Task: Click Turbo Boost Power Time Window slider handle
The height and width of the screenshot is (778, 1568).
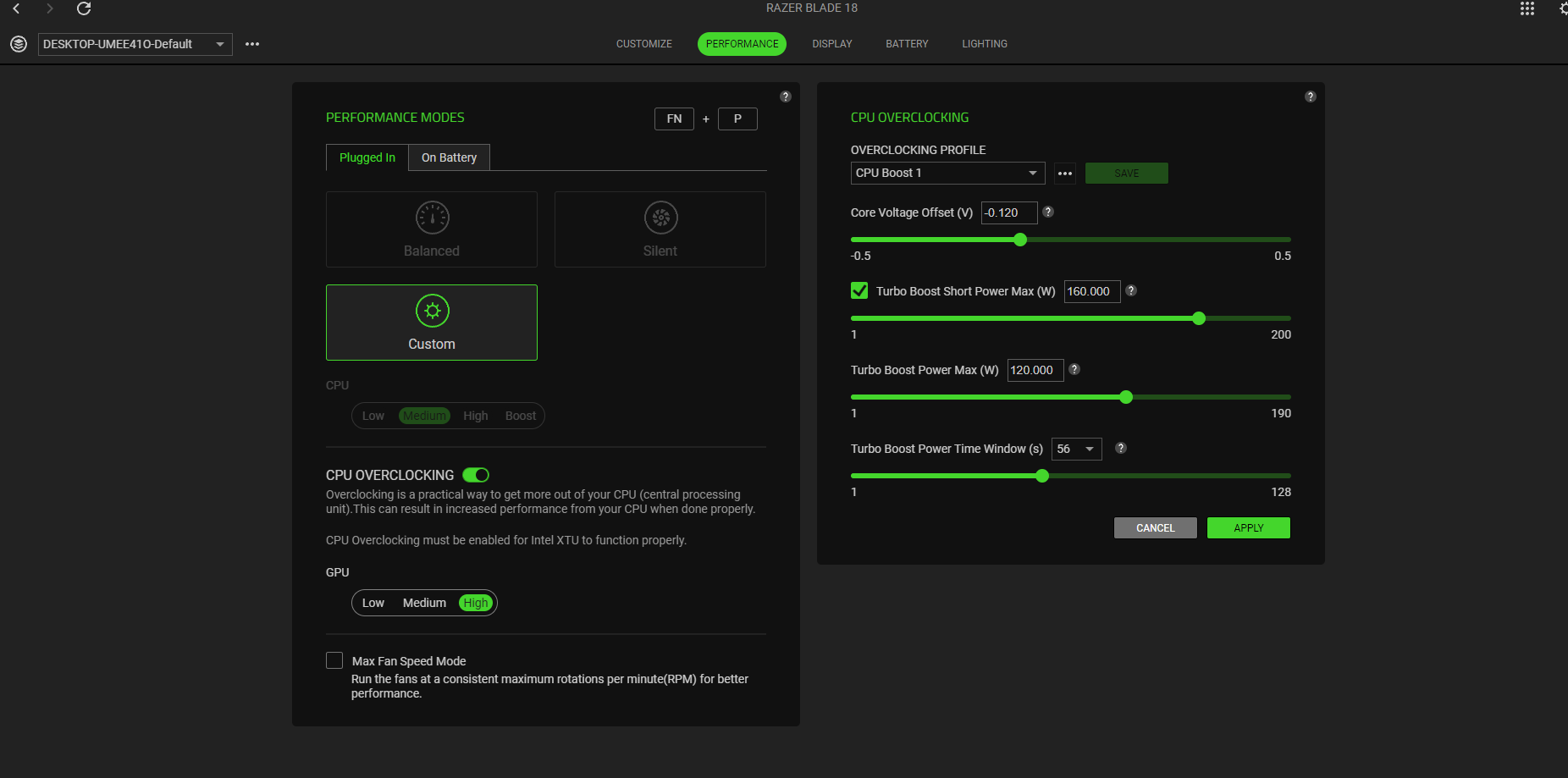Action: point(1042,476)
